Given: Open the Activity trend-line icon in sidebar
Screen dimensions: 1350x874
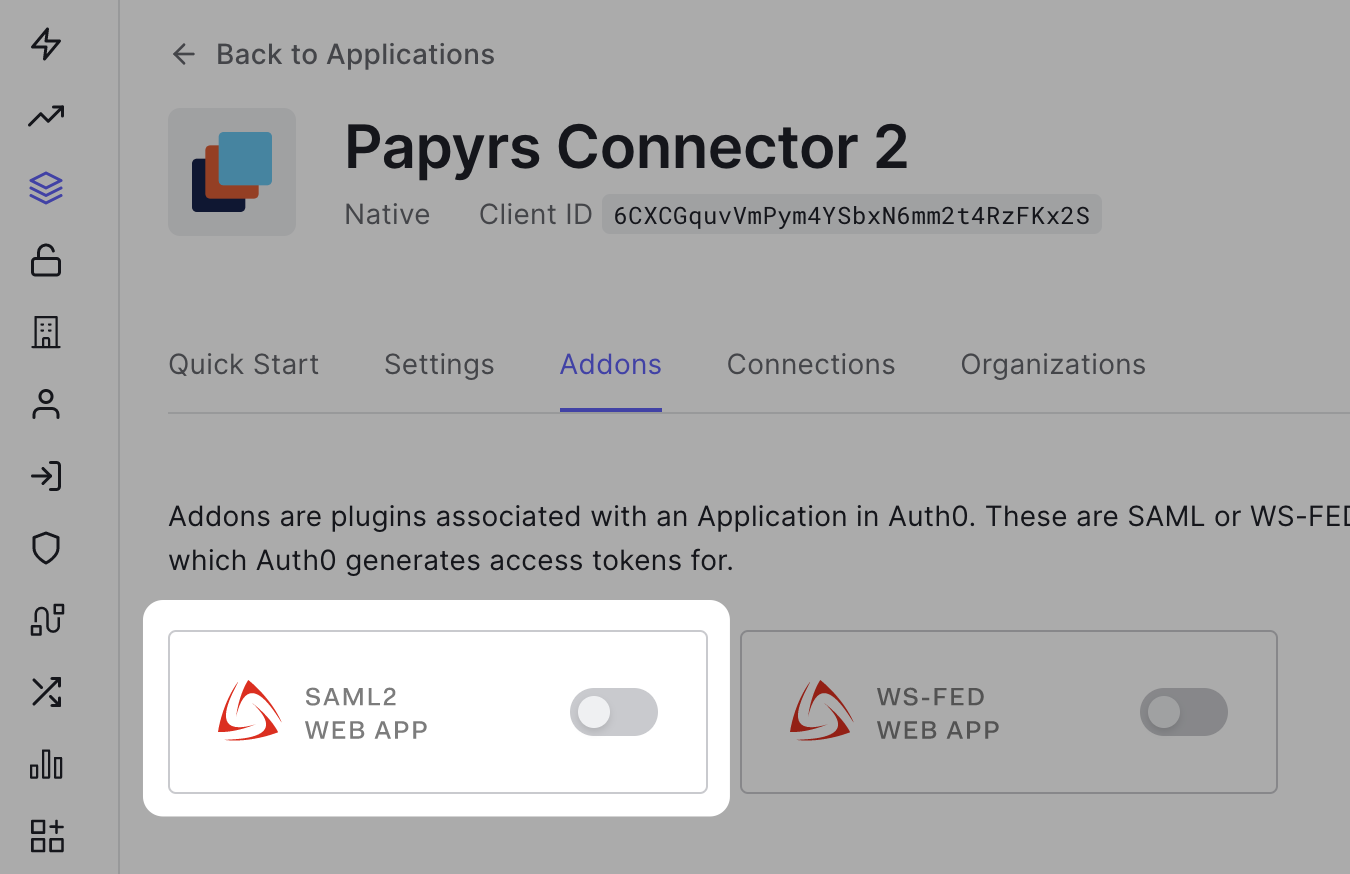Looking at the screenshot, I should pos(46,116).
